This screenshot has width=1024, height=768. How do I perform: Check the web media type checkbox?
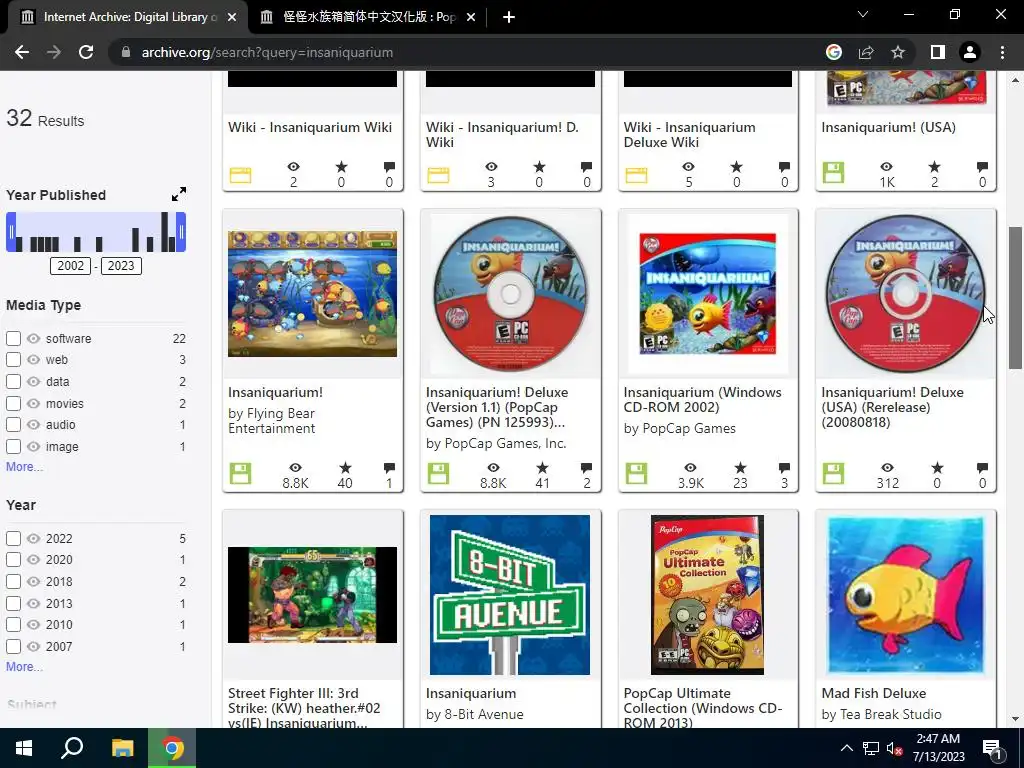[14, 359]
